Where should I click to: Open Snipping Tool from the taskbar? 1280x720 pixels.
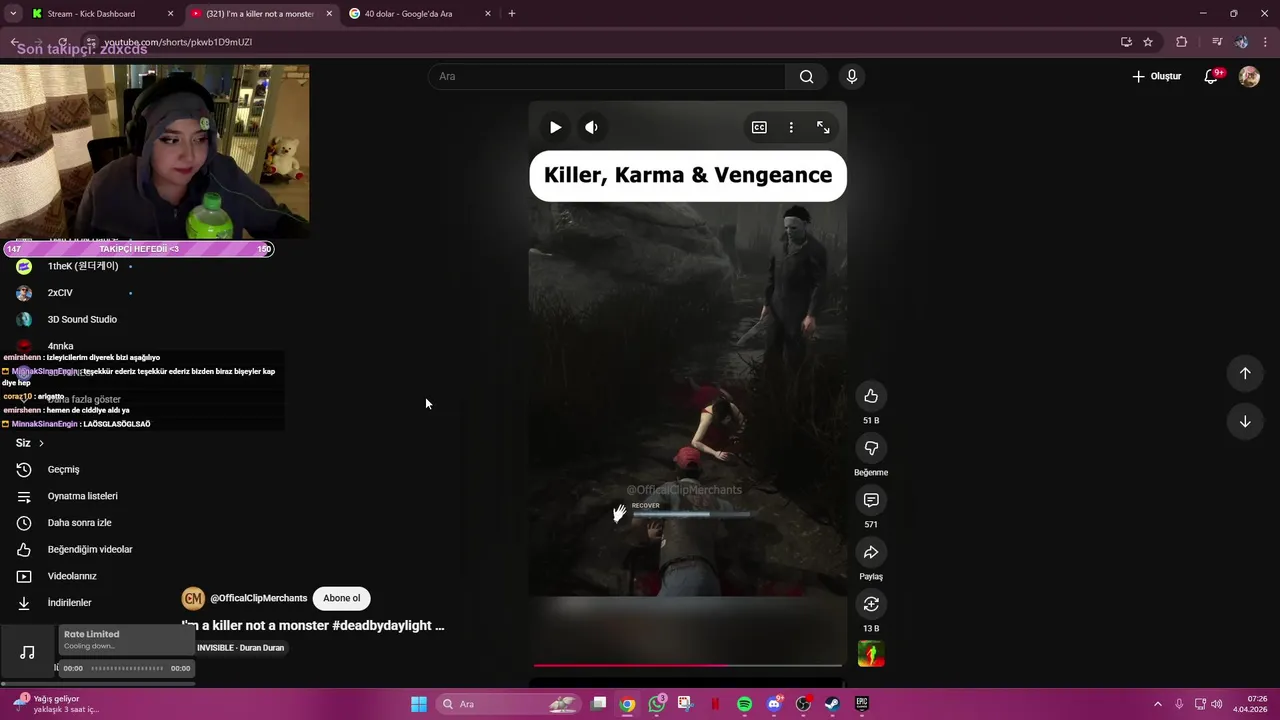click(x=685, y=704)
